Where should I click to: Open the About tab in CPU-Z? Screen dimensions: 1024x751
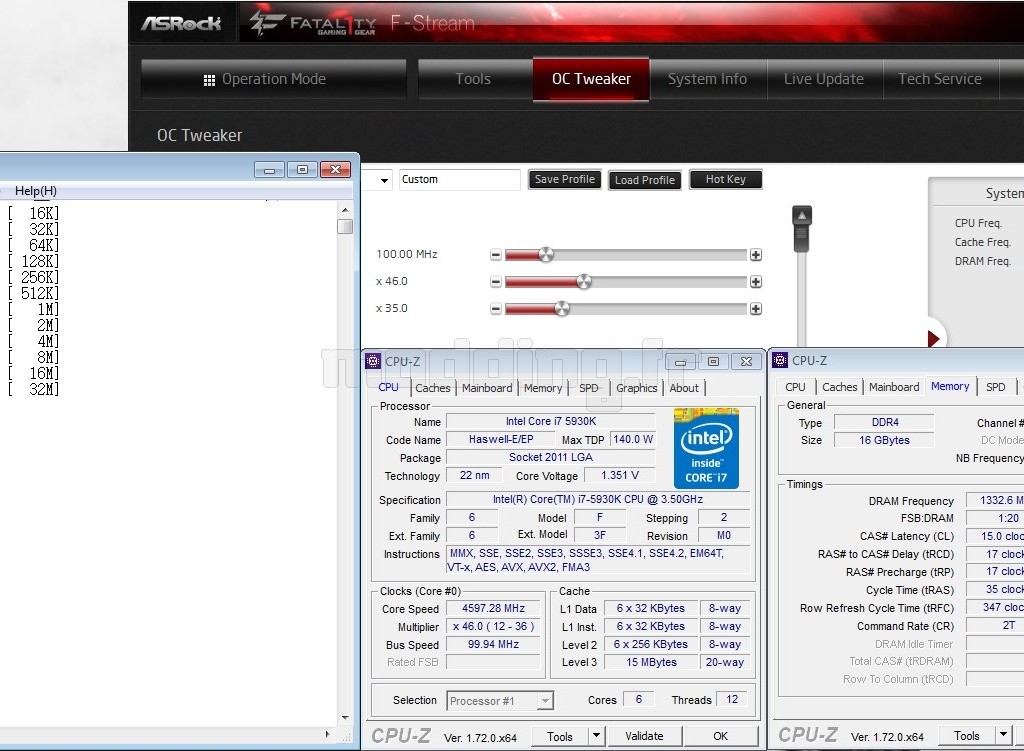tap(684, 388)
